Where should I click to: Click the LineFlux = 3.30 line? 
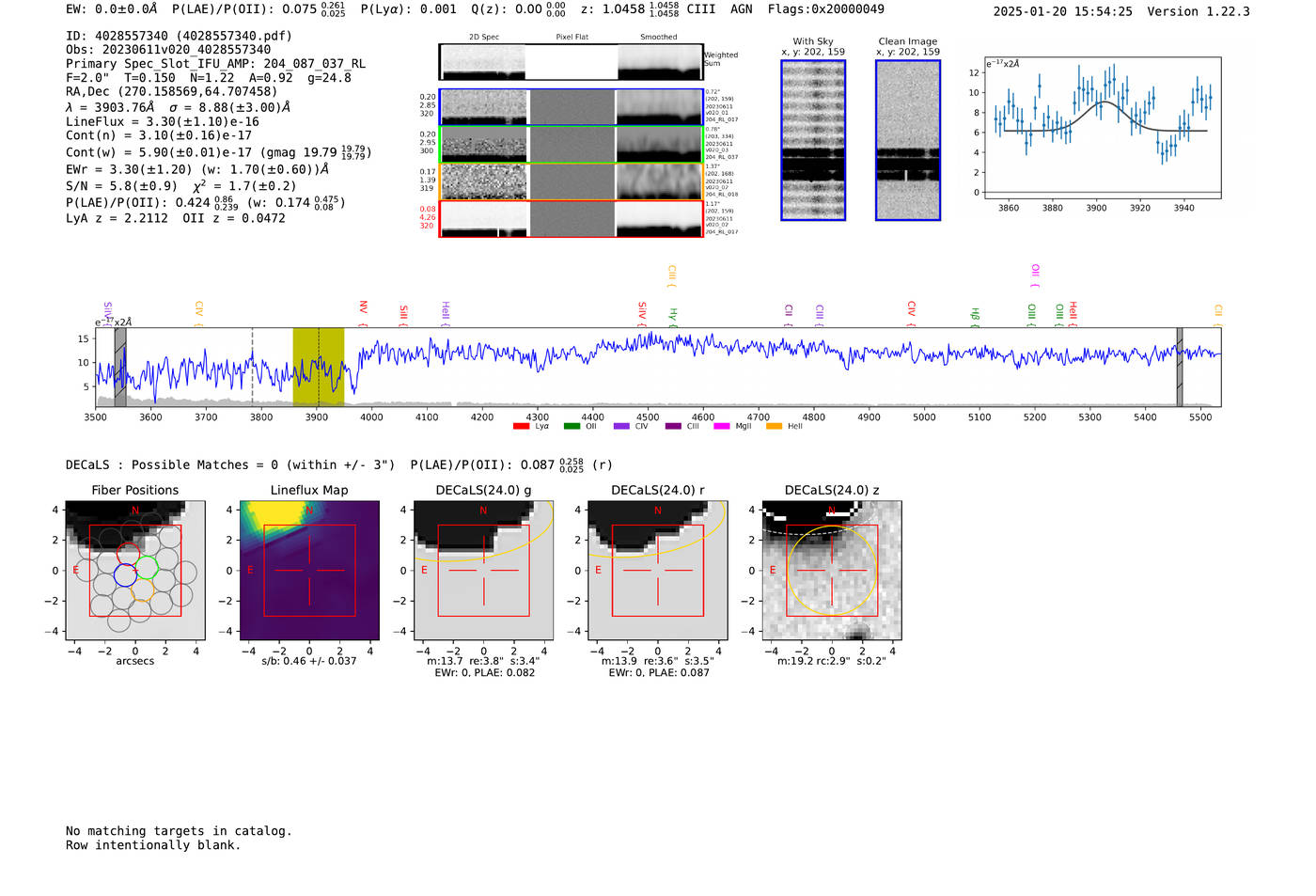(x=163, y=121)
